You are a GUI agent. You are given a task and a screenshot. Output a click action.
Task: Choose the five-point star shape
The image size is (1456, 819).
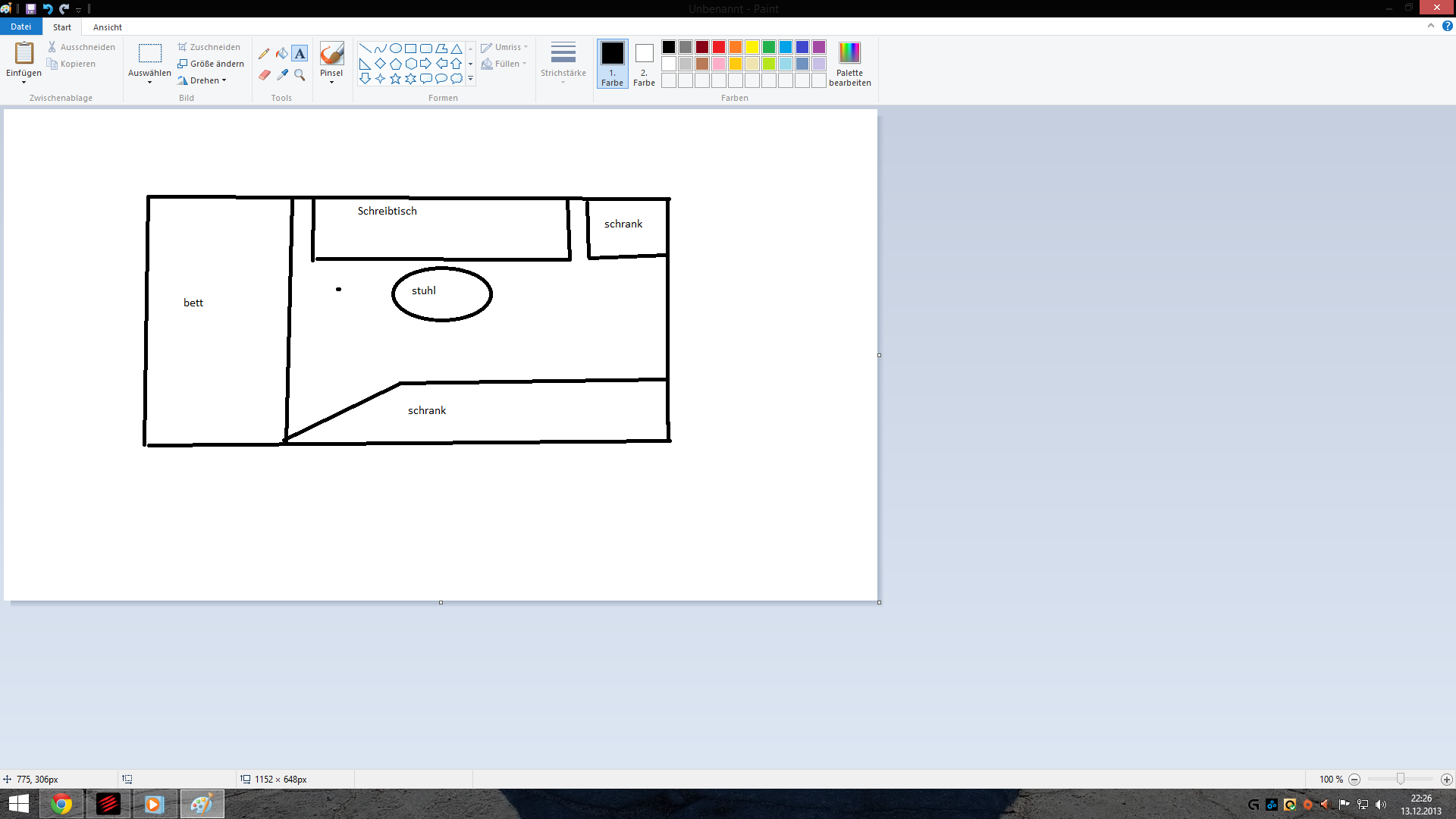pyautogui.click(x=396, y=79)
